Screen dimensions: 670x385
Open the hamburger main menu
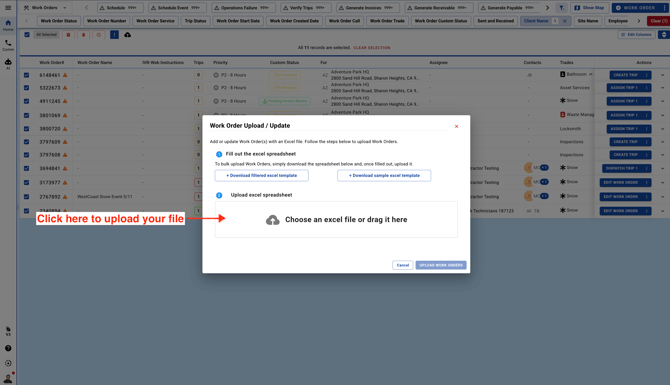pos(8,8)
